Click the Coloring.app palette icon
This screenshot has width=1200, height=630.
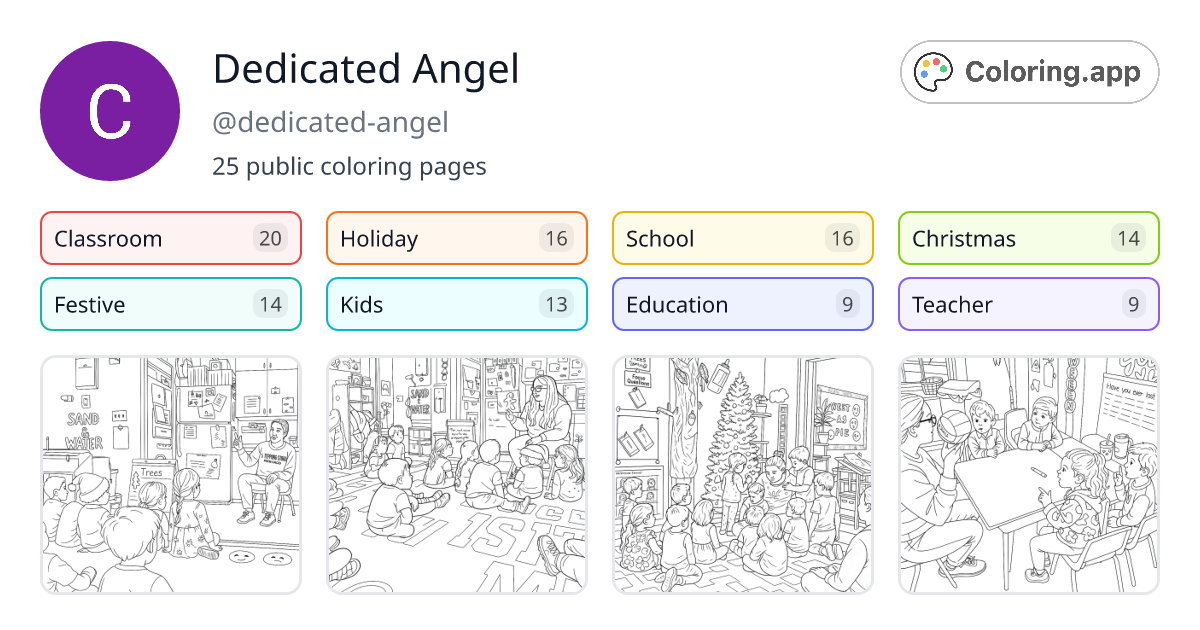(x=933, y=72)
